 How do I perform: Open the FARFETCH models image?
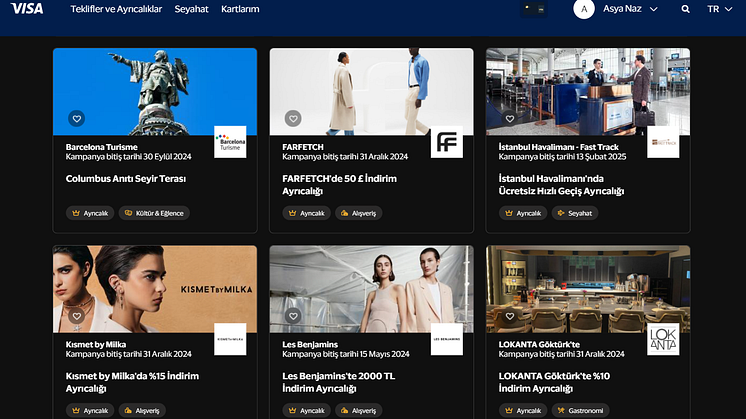click(x=372, y=91)
